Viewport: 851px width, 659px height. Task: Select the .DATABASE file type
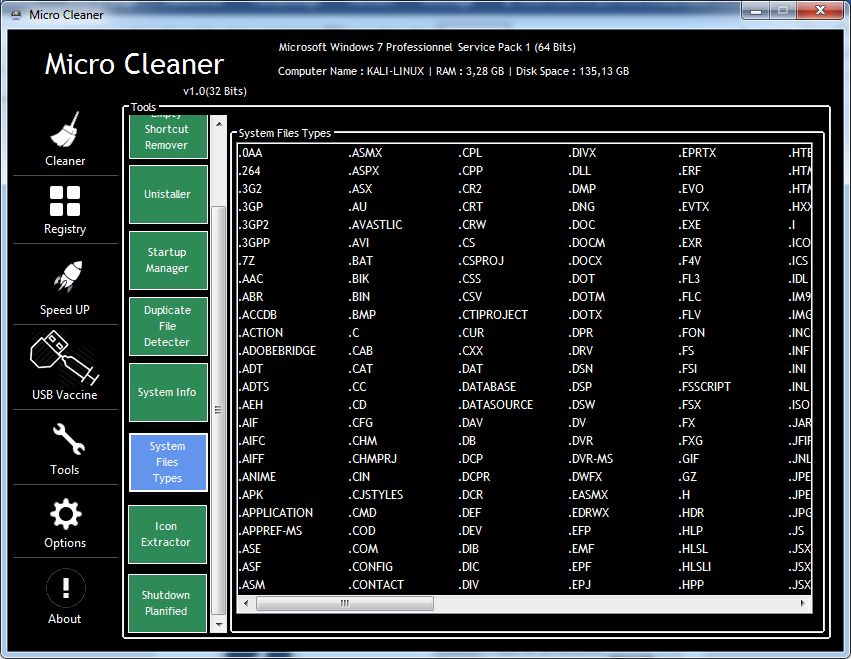click(x=487, y=386)
